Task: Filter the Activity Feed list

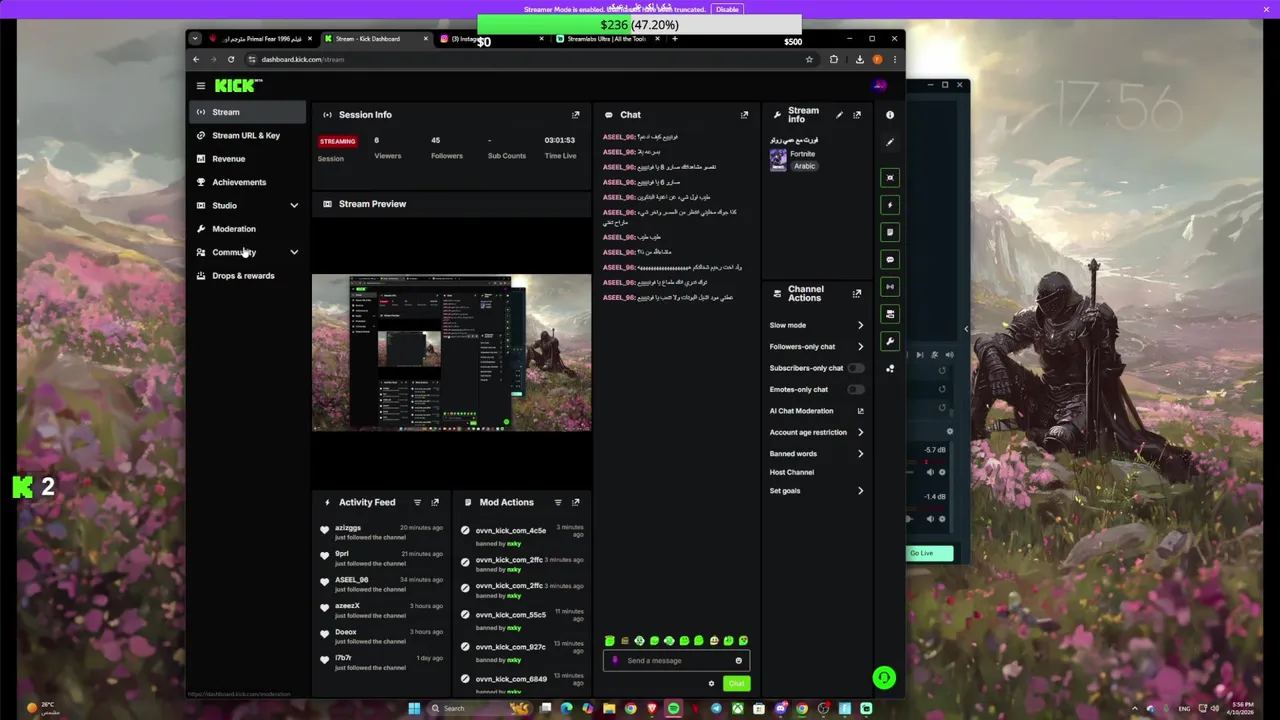Action: tap(417, 503)
